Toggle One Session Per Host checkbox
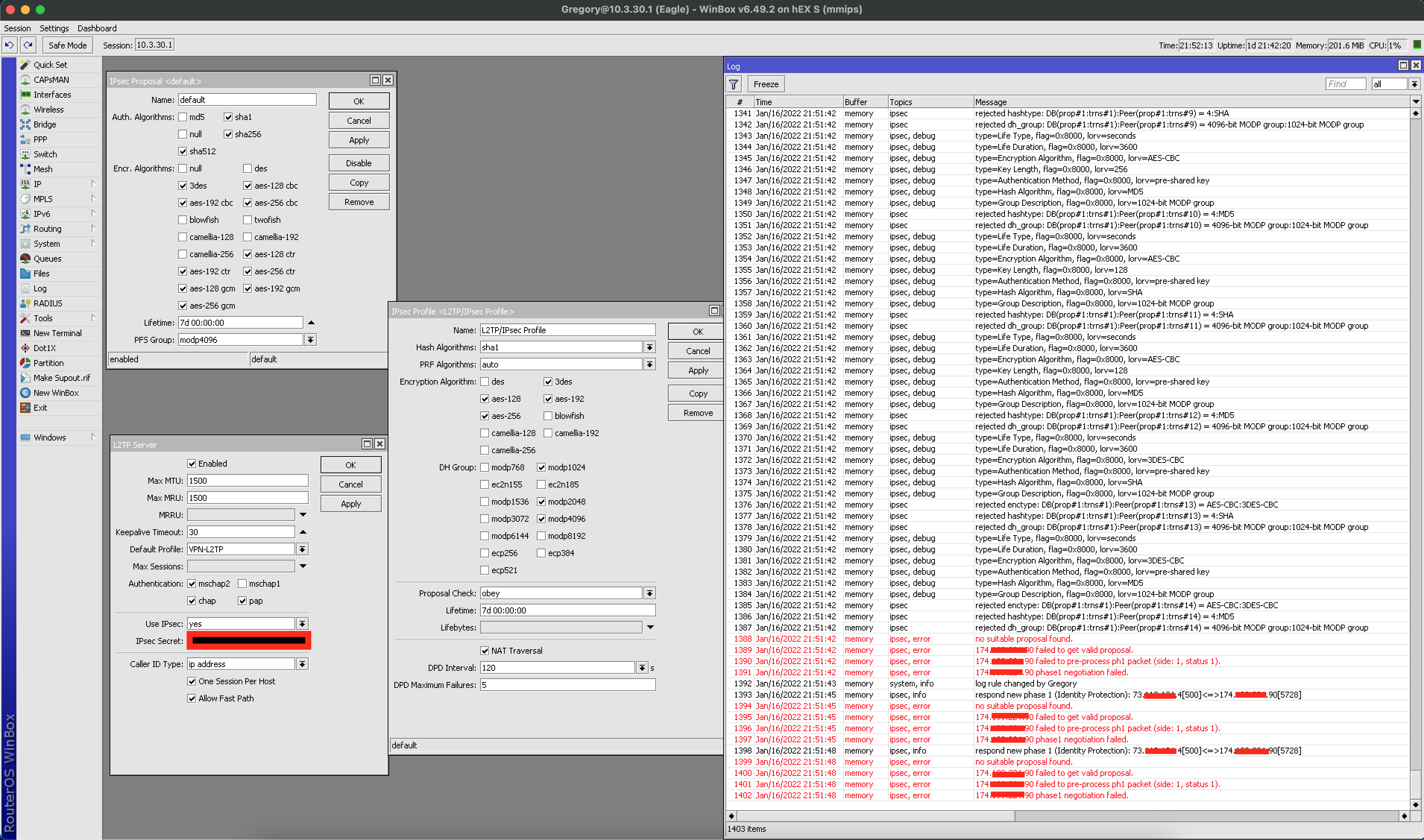Viewport: 1424px width, 840px height. click(192, 682)
